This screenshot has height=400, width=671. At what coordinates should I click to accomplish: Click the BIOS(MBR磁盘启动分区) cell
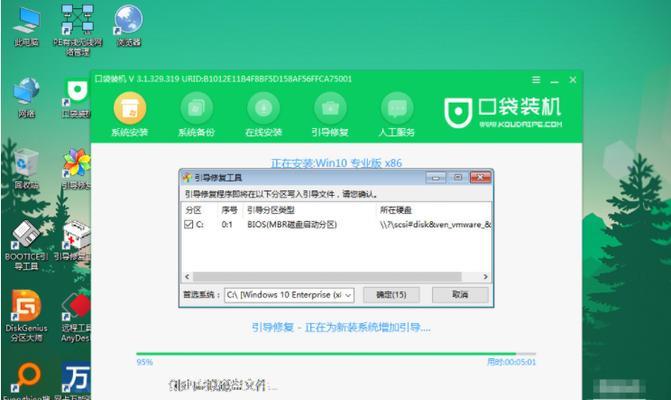[292, 225]
